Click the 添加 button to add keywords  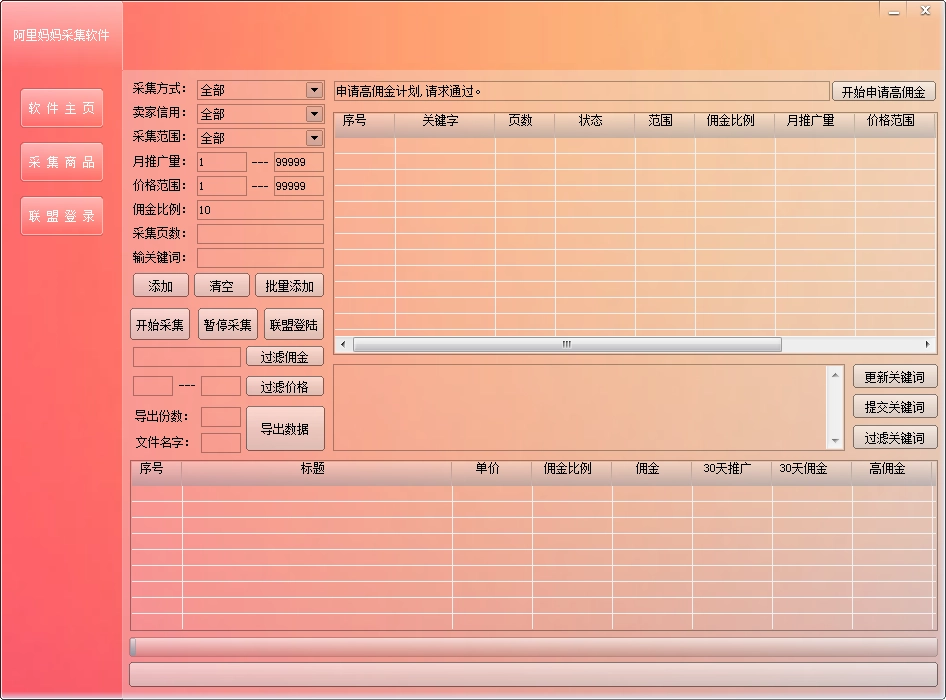(x=159, y=285)
